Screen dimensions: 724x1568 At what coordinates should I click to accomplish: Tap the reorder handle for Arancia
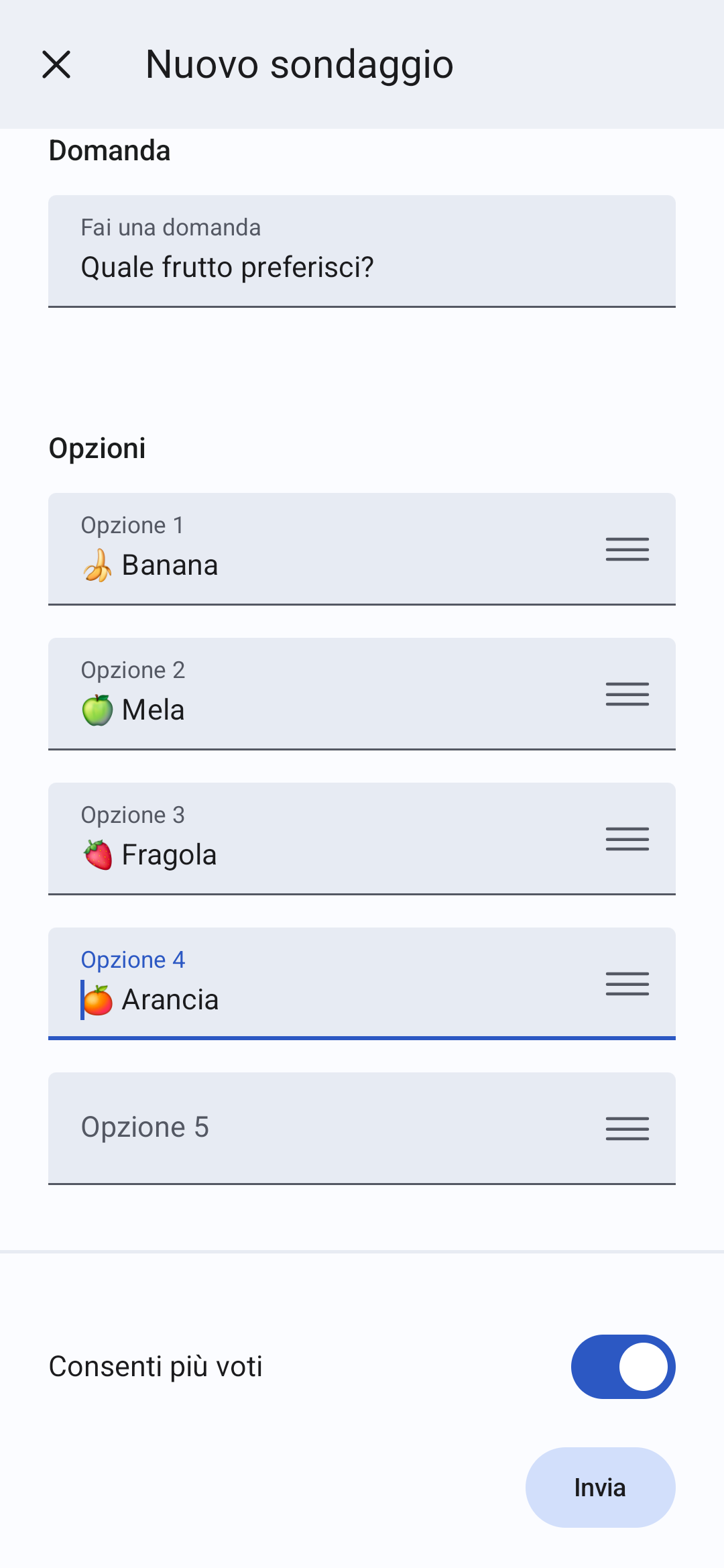[627, 984]
